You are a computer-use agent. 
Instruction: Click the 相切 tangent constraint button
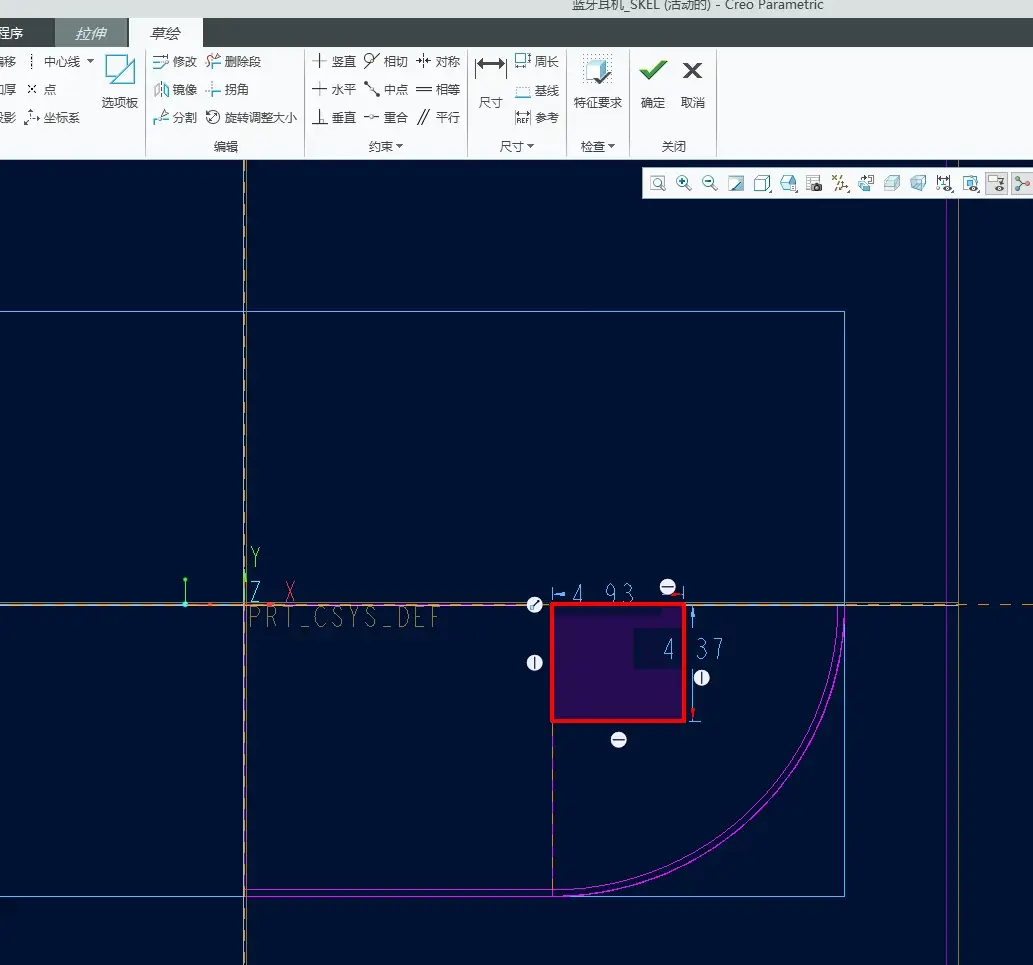click(386, 61)
